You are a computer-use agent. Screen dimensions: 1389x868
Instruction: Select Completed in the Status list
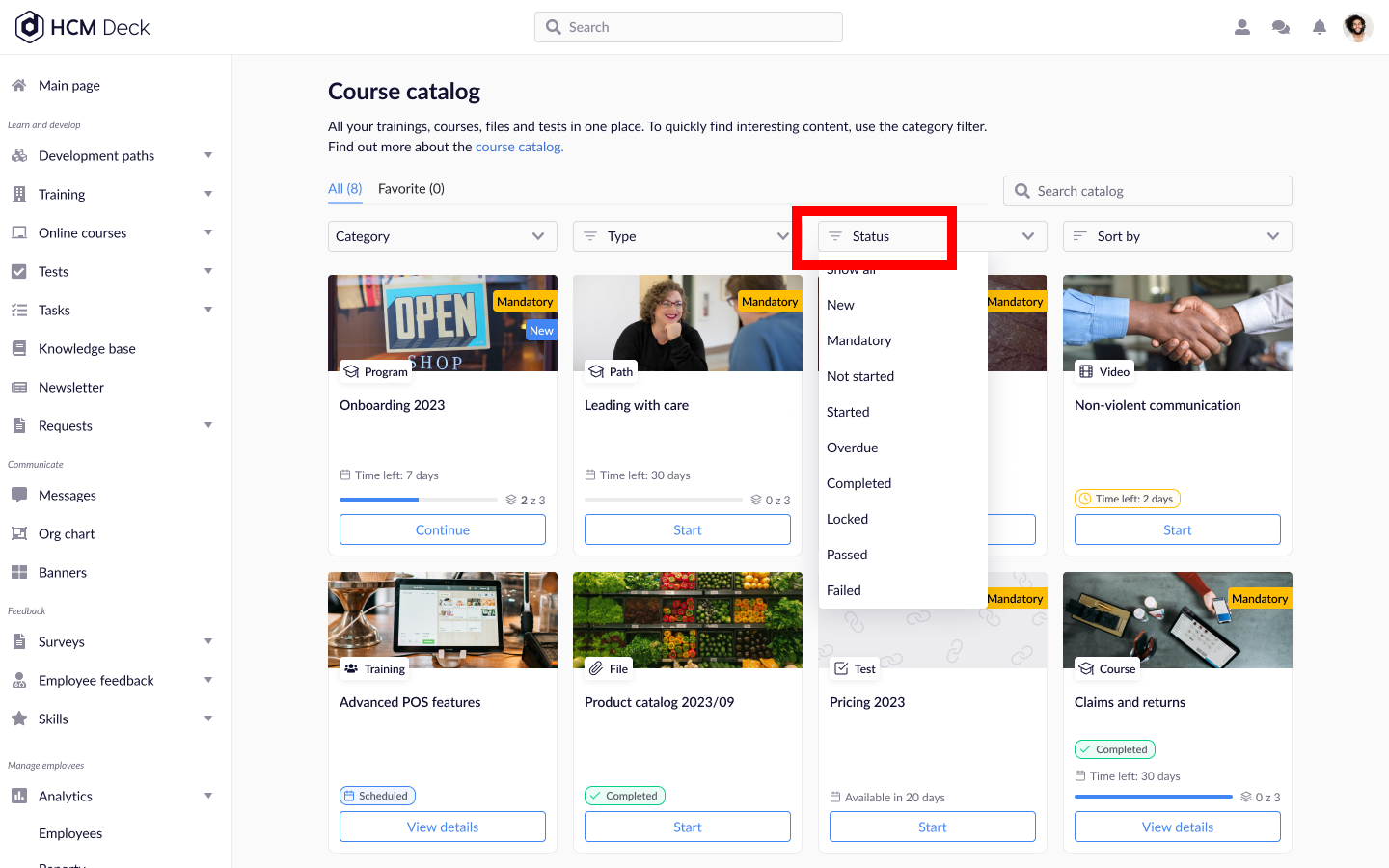(858, 483)
